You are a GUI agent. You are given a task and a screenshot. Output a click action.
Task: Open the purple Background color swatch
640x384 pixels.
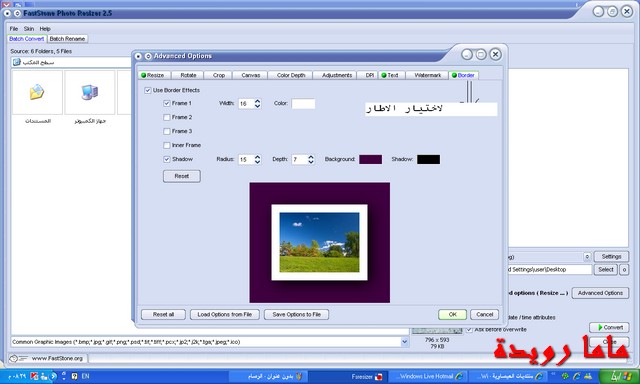(371, 159)
